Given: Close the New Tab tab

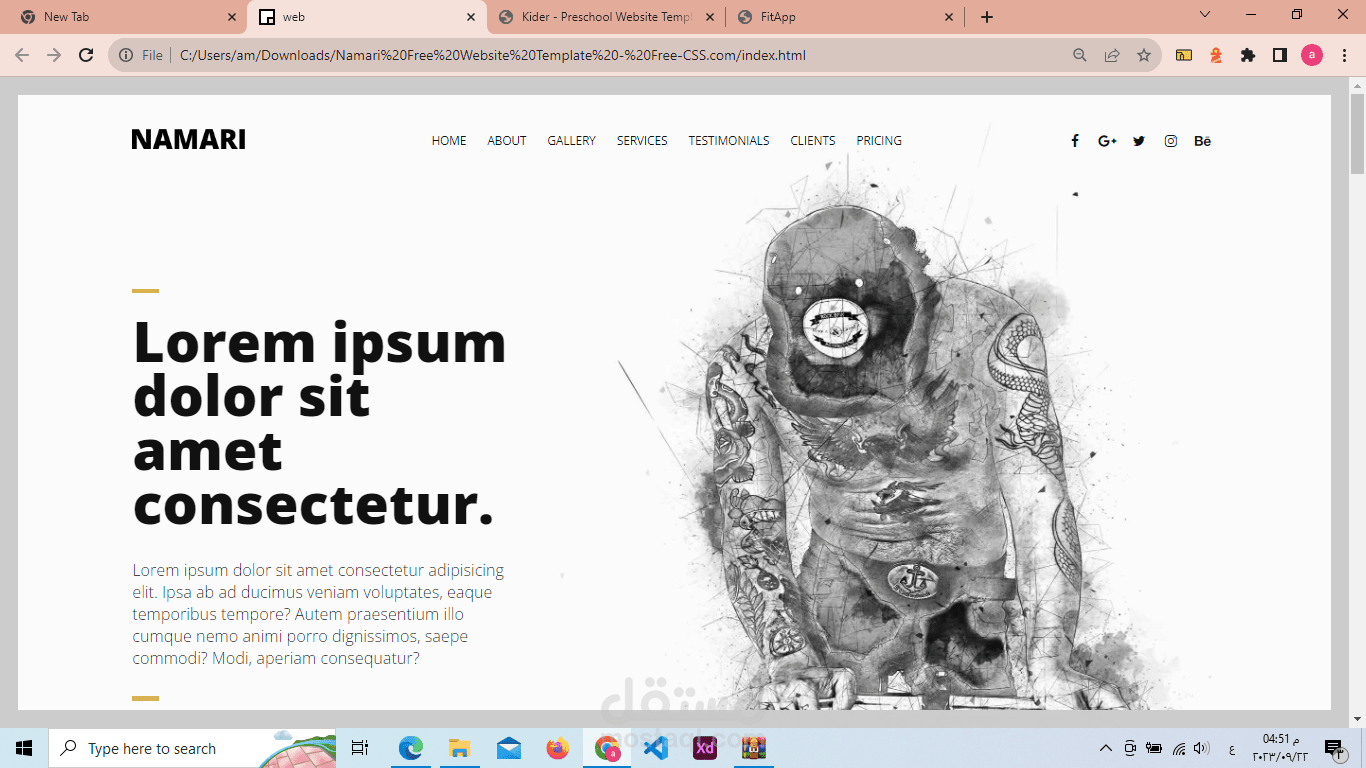Looking at the screenshot, I should click(x=232, y=17).
